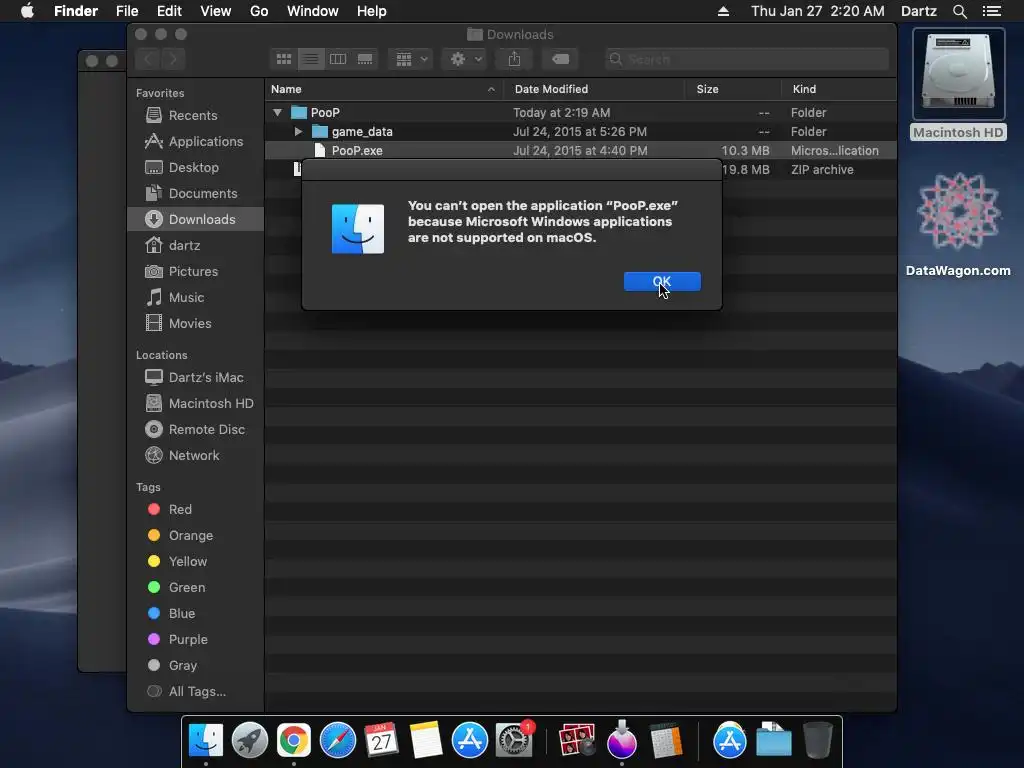Switch Finder to list view

pos(311,59)
